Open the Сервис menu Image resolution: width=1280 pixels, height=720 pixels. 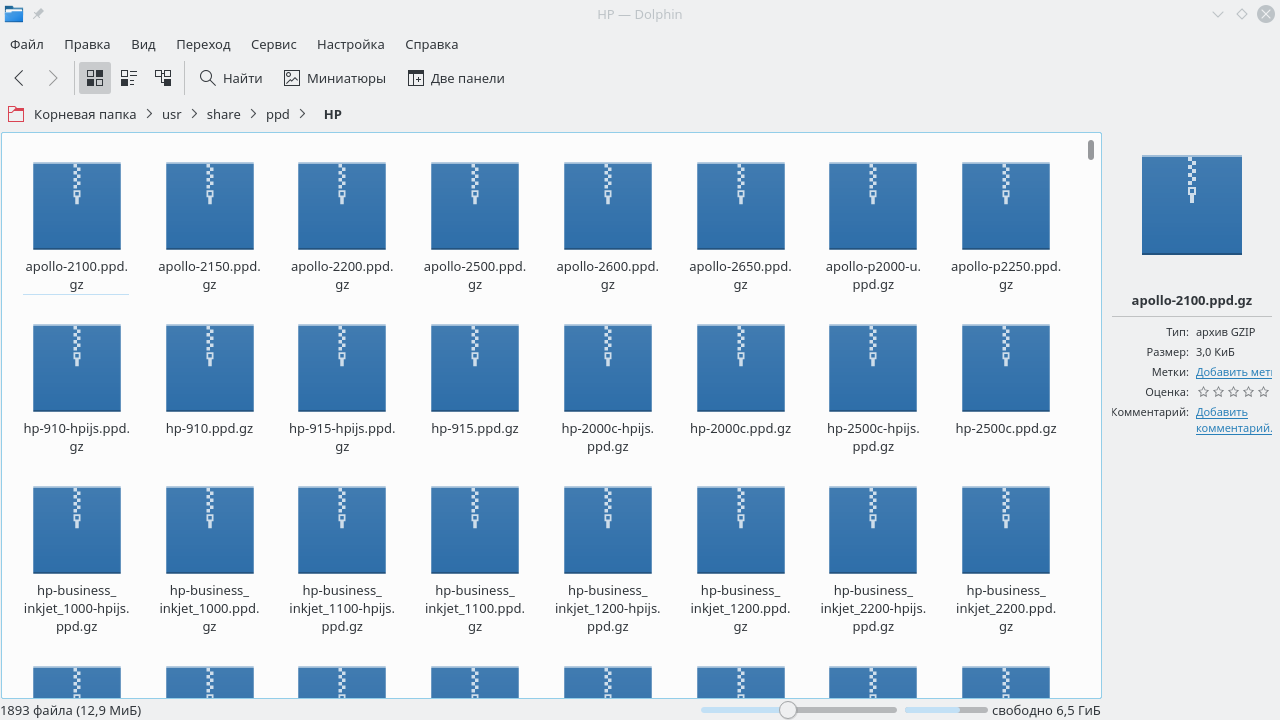[274, 44]
